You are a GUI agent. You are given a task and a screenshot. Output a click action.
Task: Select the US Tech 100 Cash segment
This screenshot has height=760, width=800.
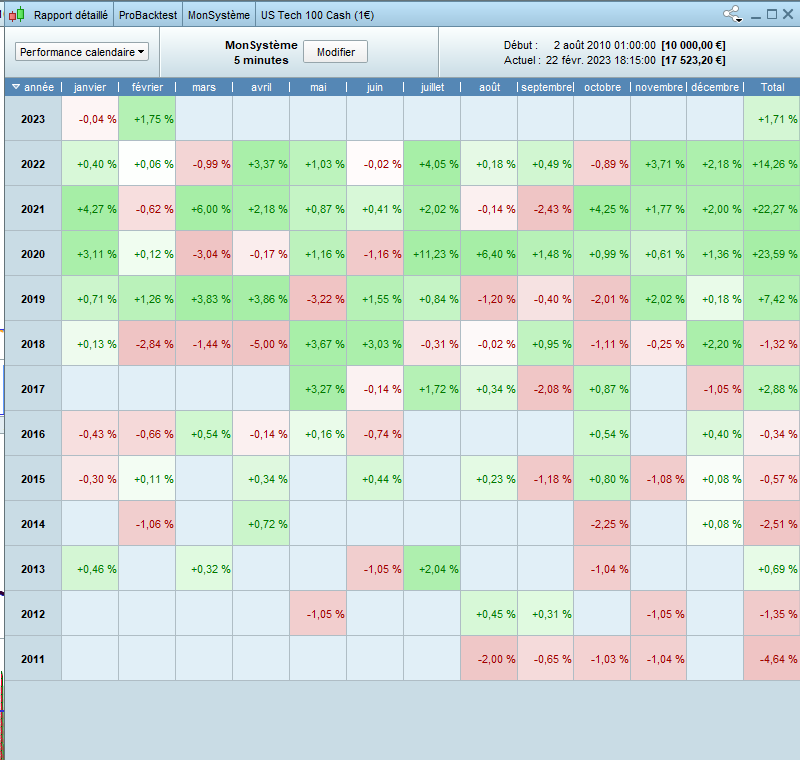(317, 15)
